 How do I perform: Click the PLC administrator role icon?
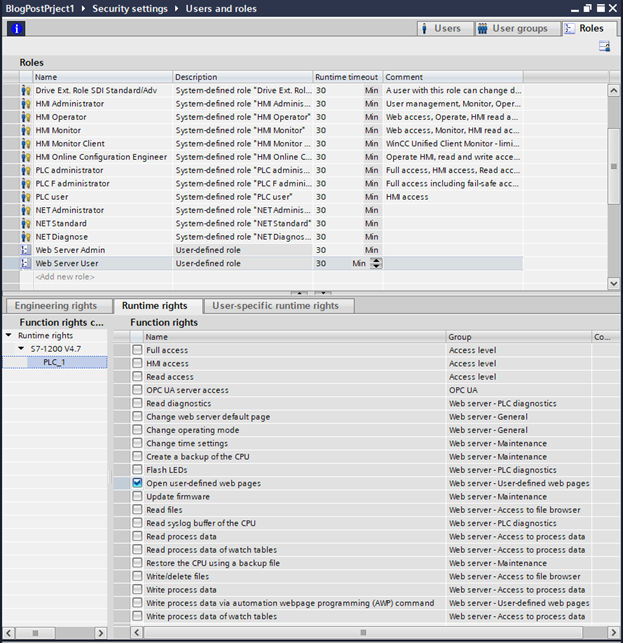click(25, 170)
